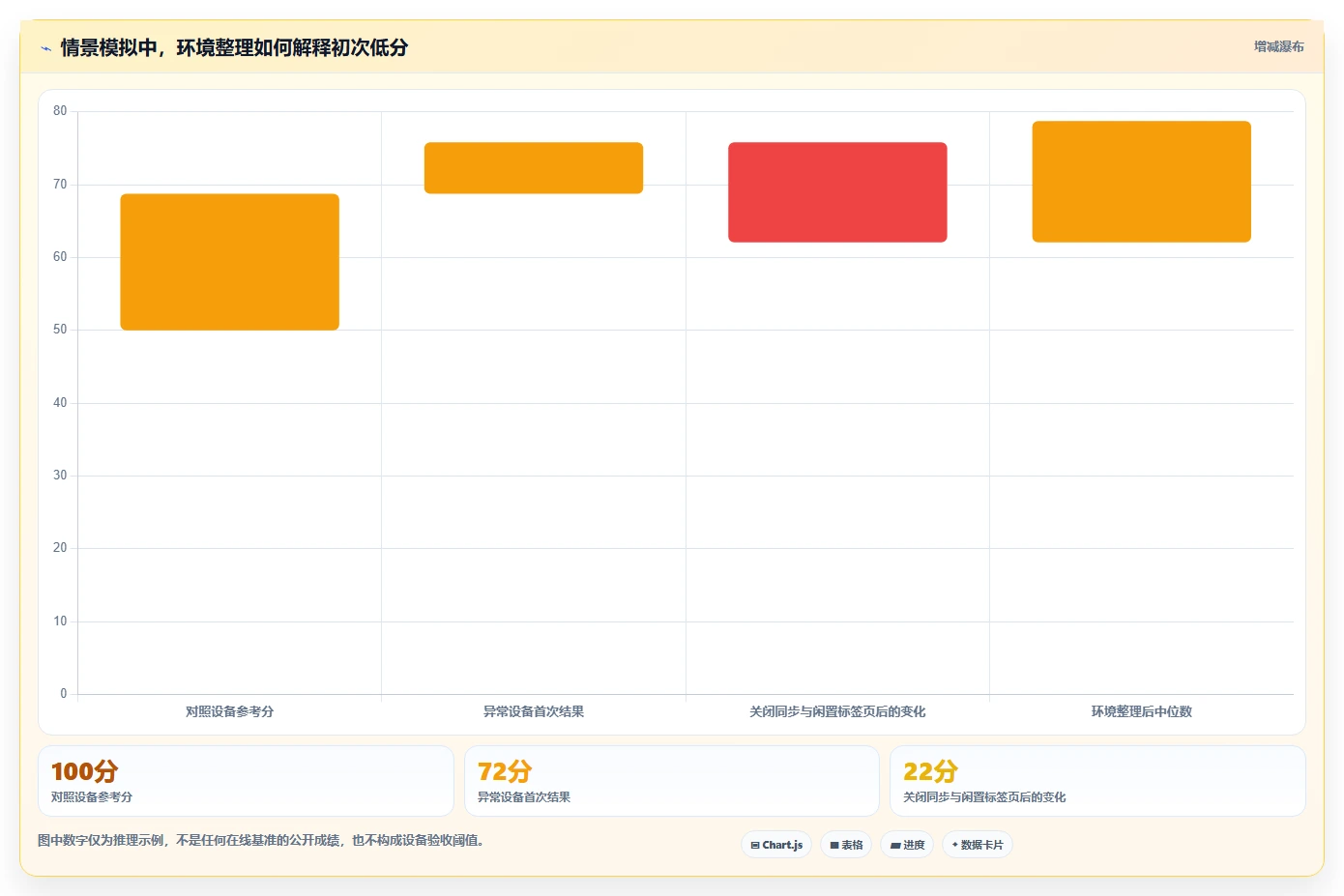1344x896 pixels.
Task: Click the y-axis value 80
Action: 60,111
